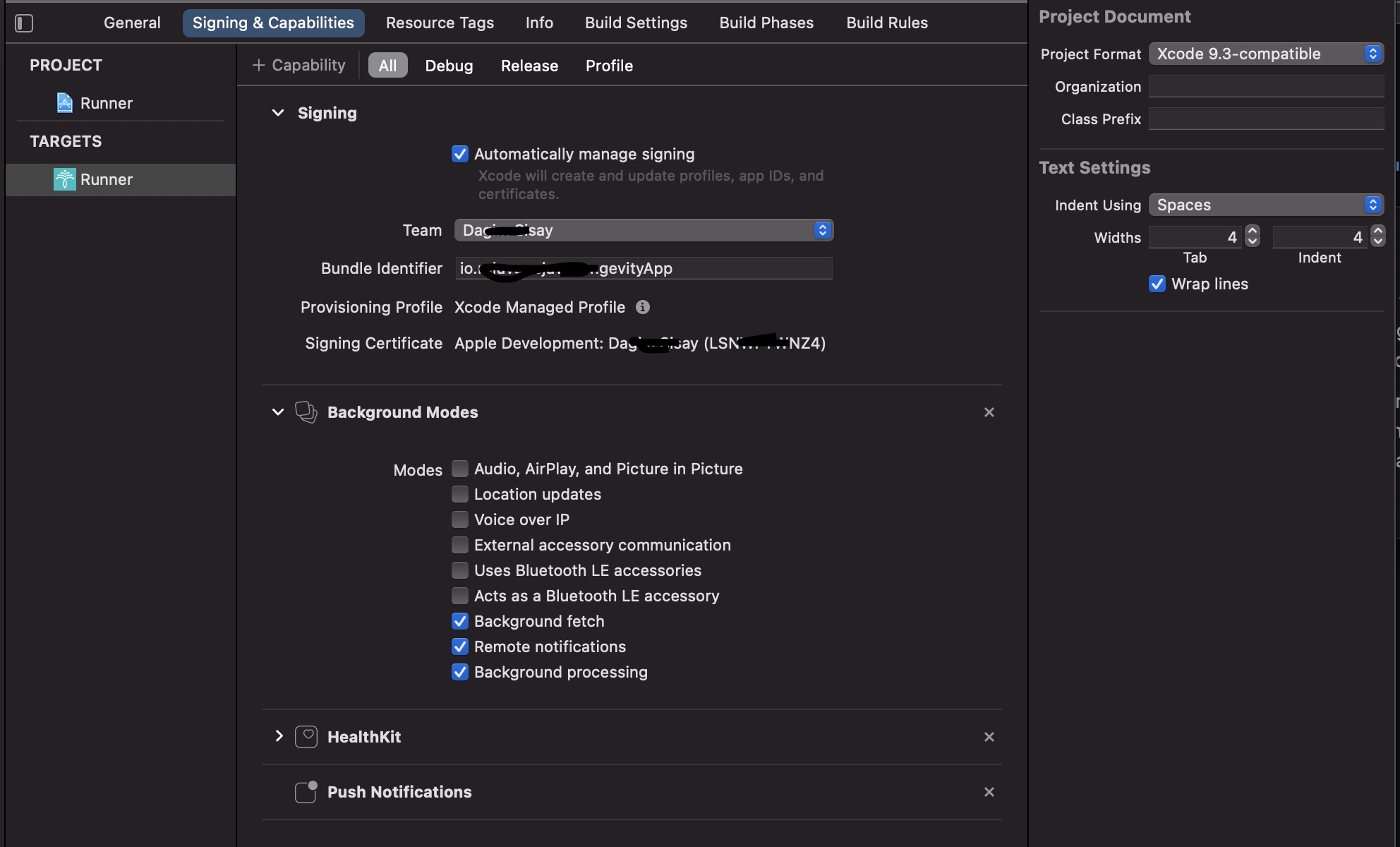Open the Indent Using dropdown

pos(1266,205)
